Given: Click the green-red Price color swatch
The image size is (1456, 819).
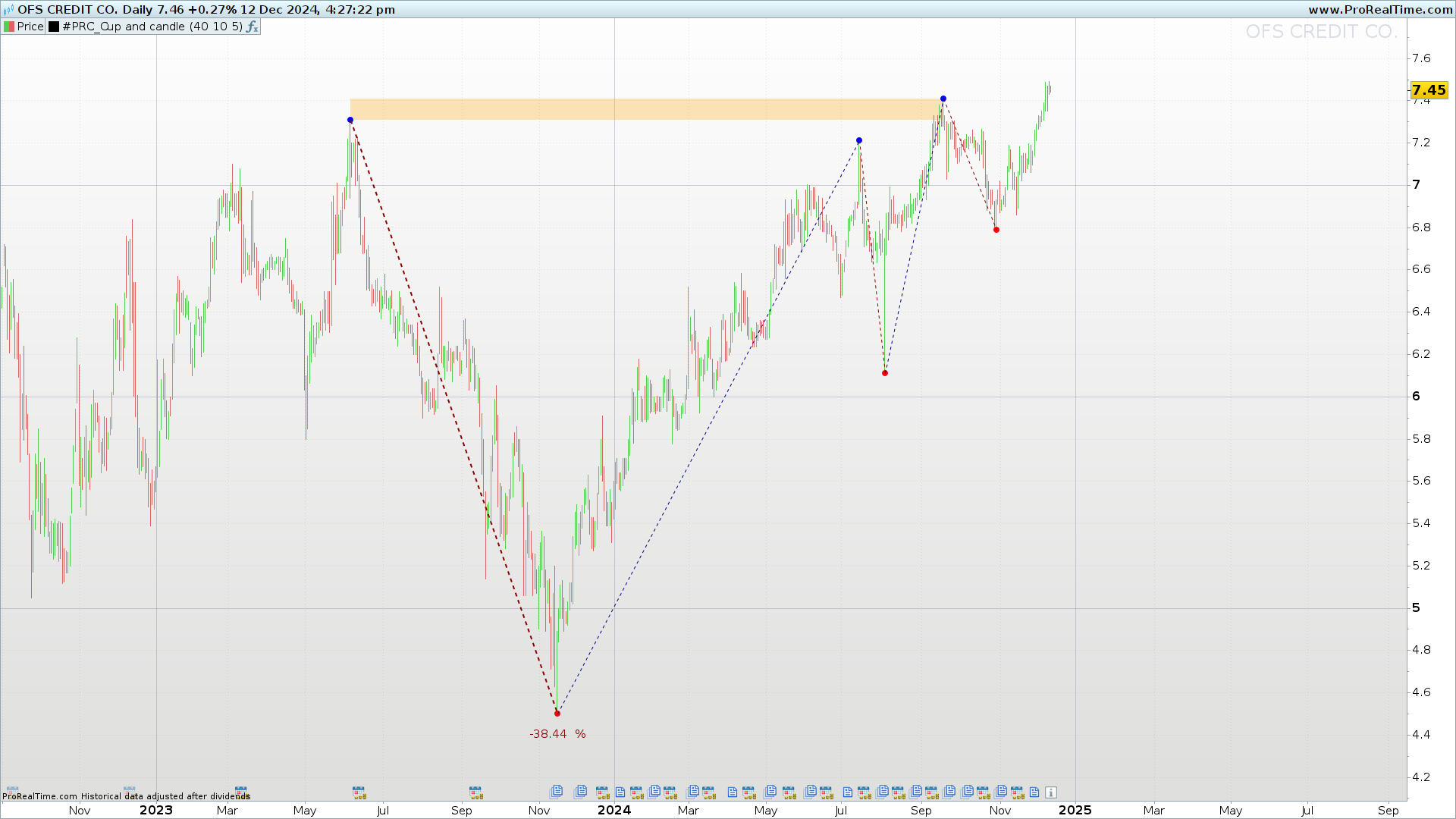Looking at the screenshot, I should pos(8,27).
